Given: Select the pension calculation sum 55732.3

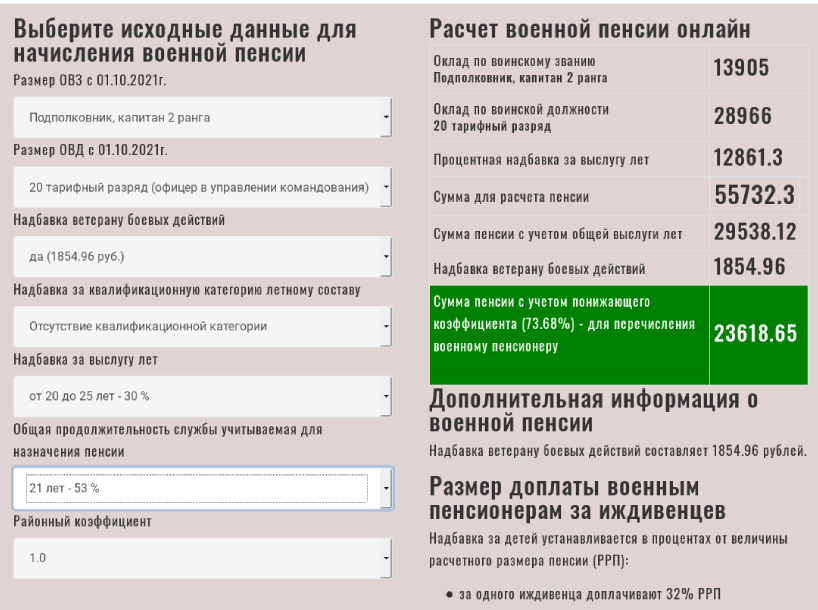Looking at the screenshot, I should click(754, 195).
